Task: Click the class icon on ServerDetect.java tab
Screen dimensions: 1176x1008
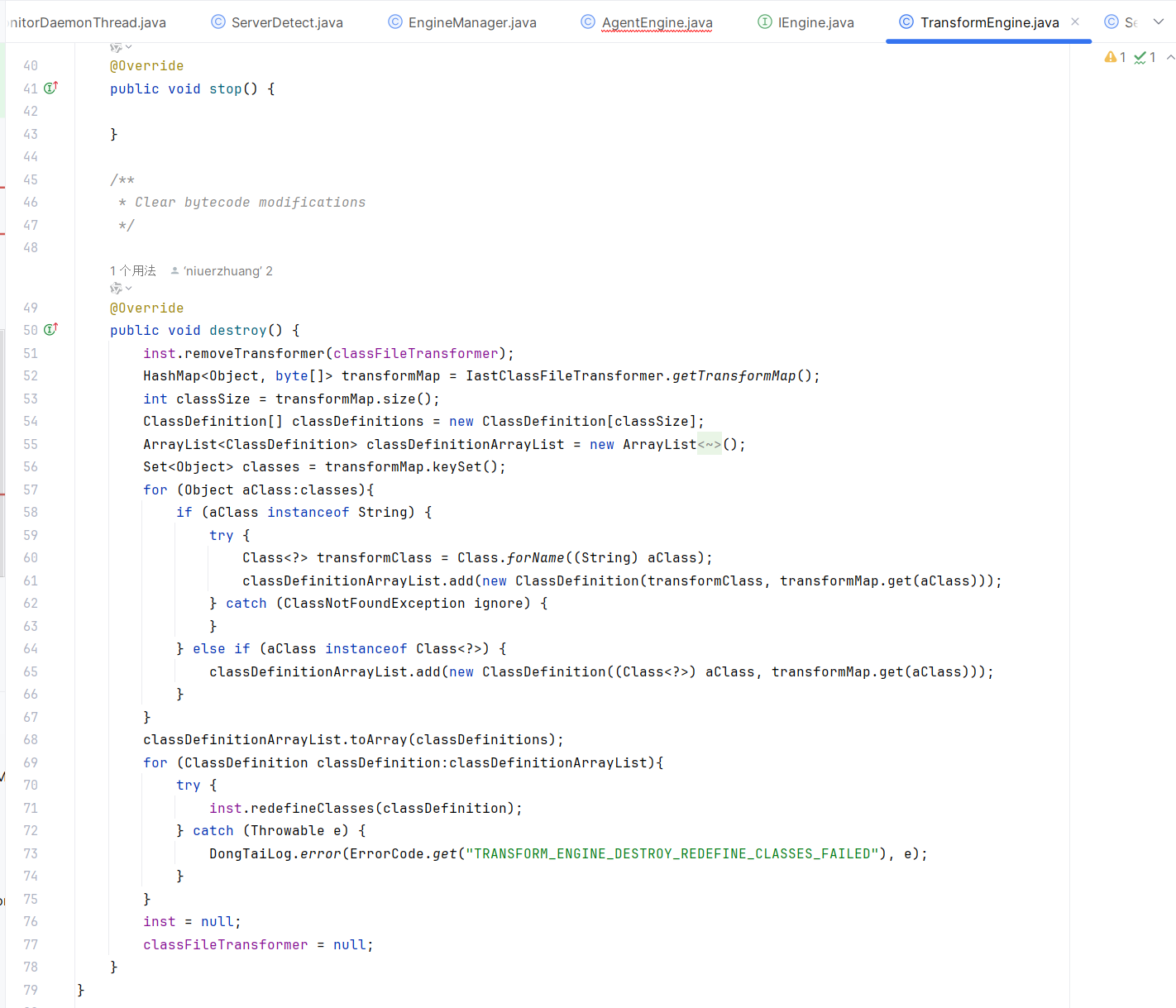Action: click(x=218, y=22)
